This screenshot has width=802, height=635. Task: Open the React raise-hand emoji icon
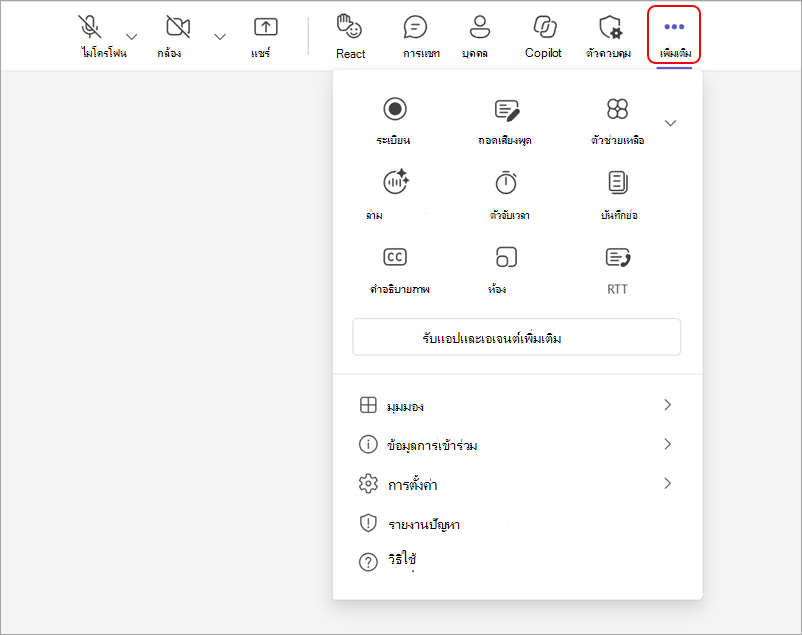pyautogui.click(x=349, y=27)
